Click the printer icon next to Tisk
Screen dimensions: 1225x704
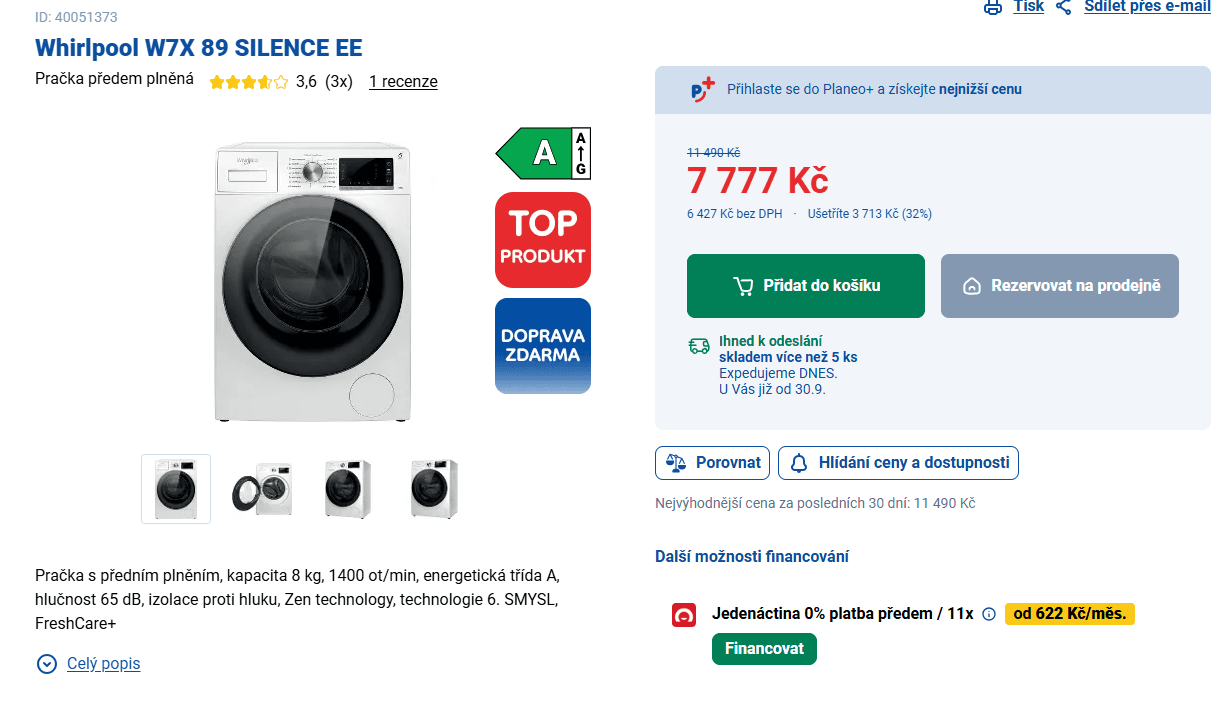click(x=992, y=7)
